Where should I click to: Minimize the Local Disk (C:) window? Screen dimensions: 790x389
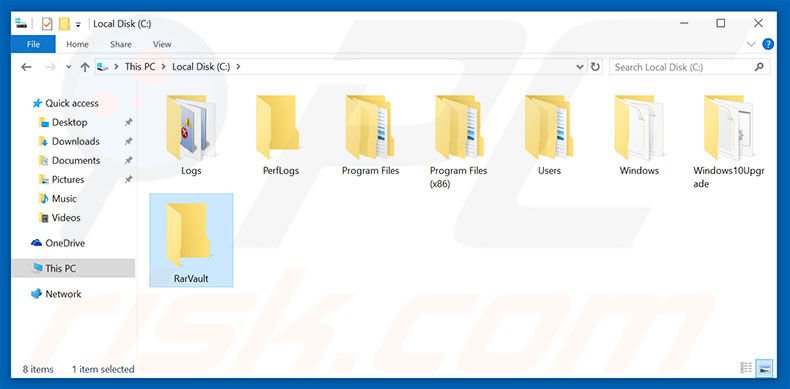pyautogui.click(x=684, y=23)
